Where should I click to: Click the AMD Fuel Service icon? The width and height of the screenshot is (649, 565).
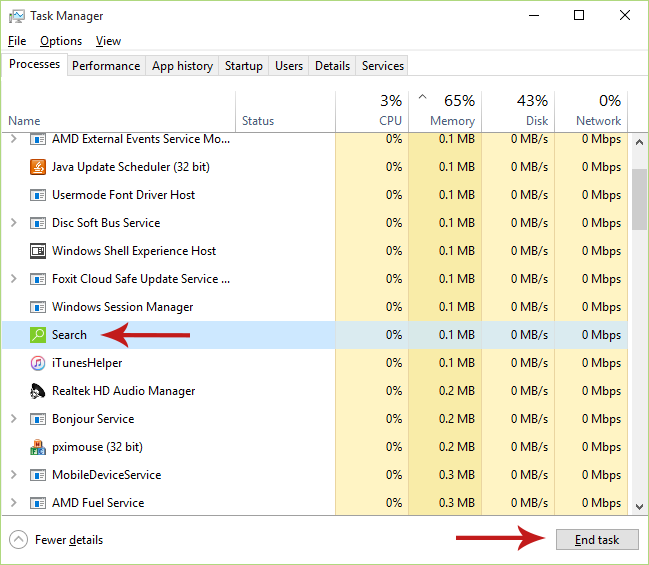pos(38,503)
